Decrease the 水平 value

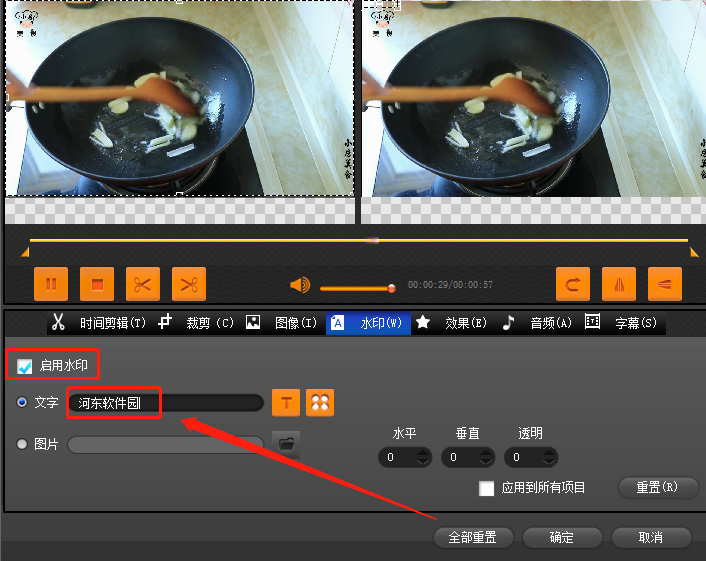tap(423, 461)
